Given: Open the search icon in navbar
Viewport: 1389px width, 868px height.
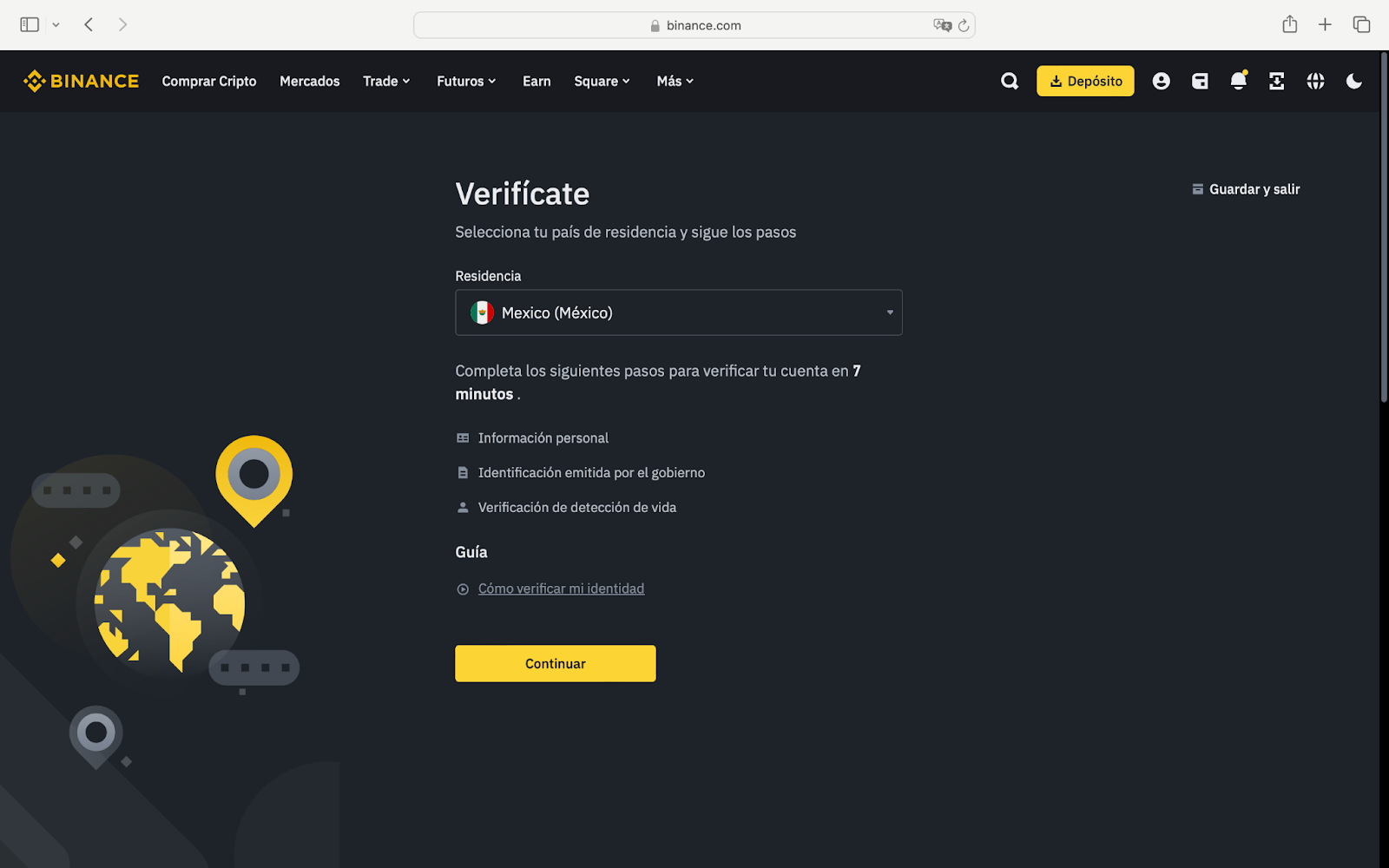Looking at the screenshot, I should pos(1009,81).
